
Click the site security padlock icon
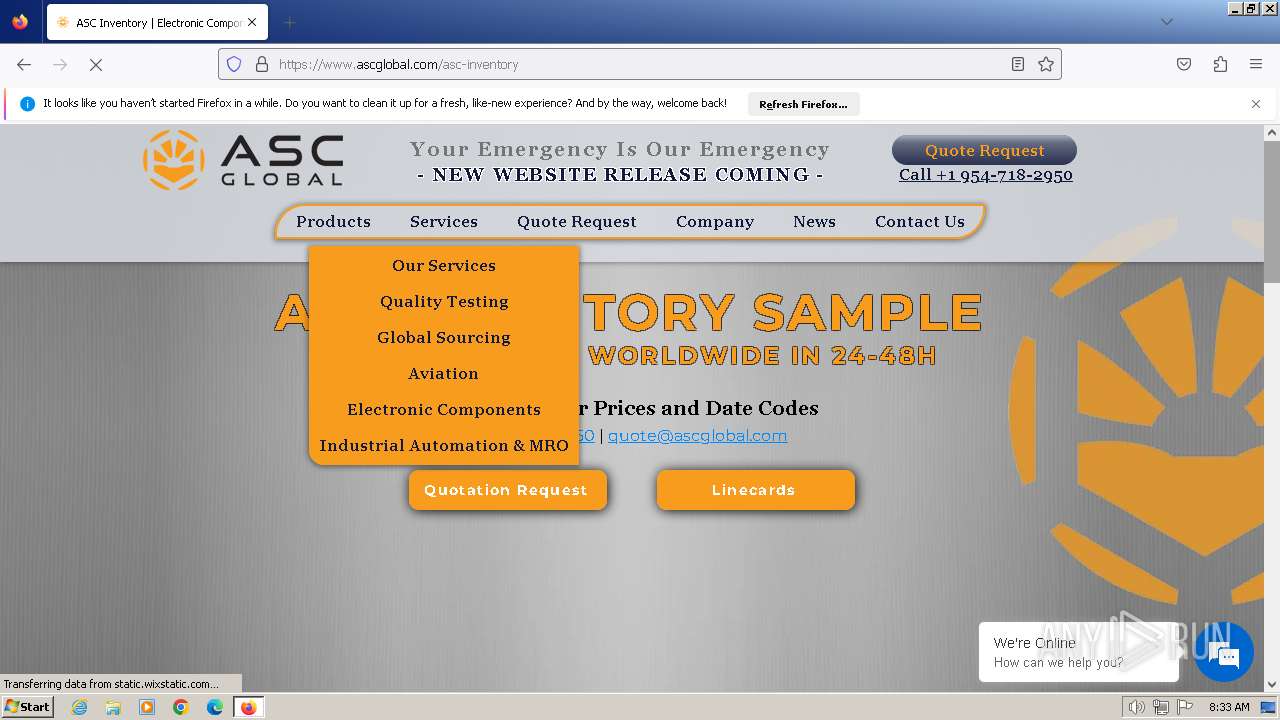262,64
